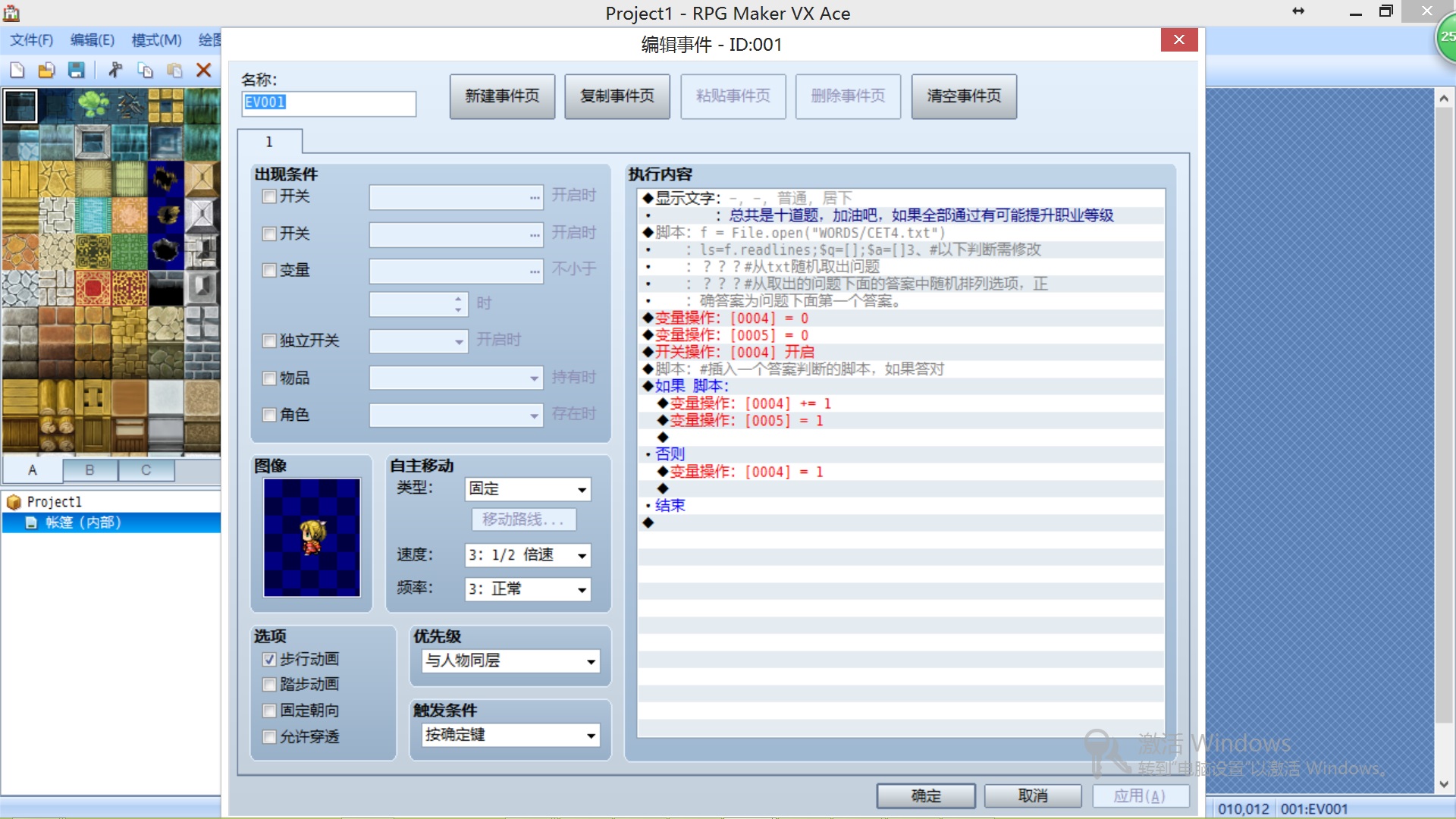Click the 新建事件页 button
The image size is (1456, 819).
(502, 96)
